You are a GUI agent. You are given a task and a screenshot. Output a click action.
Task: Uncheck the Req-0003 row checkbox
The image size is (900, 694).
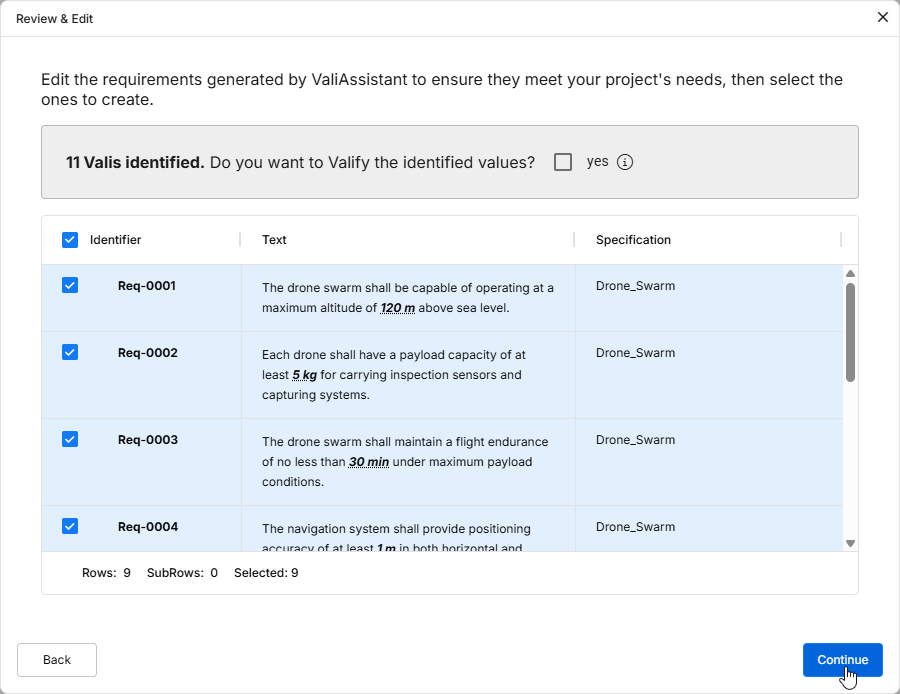70,439
